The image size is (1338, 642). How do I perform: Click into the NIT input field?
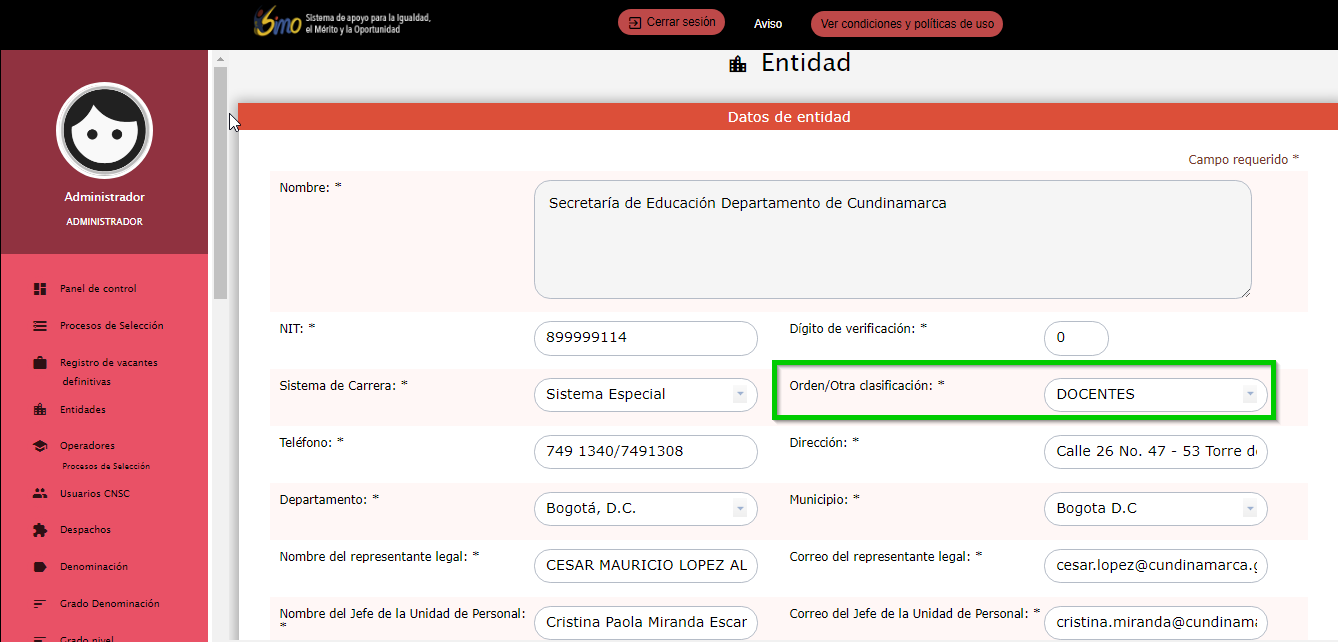click(x=645, y=338)
